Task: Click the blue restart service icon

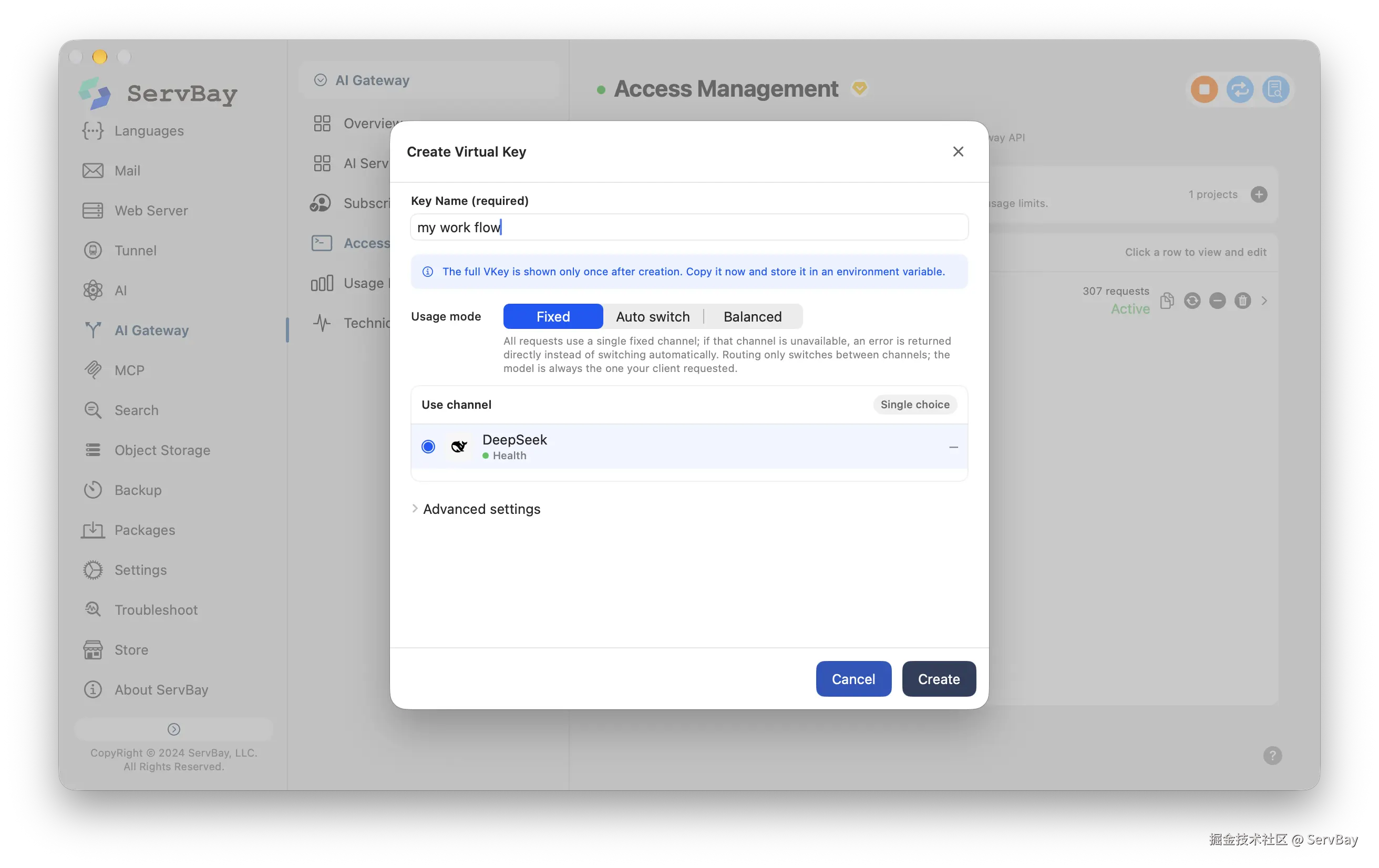Action: pyautogui.click(x=1239, y=89)
